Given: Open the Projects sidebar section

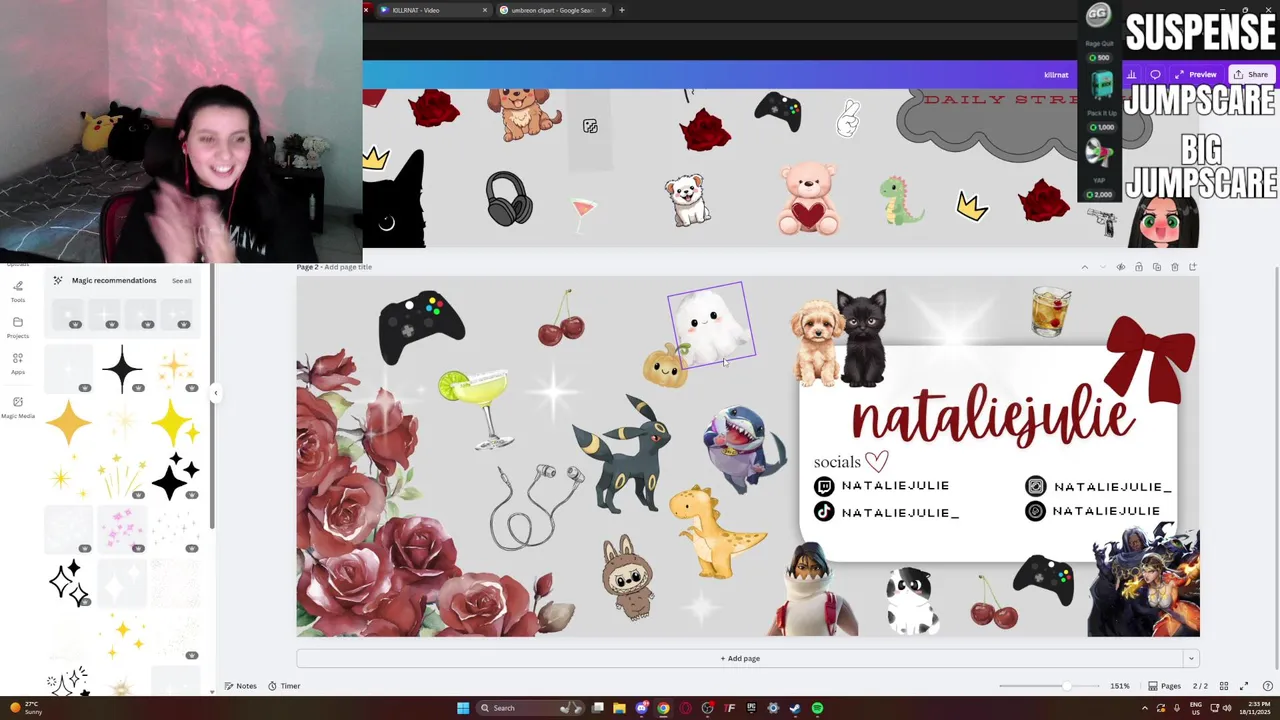Looking at the screenshot, I should click(18, 327).
